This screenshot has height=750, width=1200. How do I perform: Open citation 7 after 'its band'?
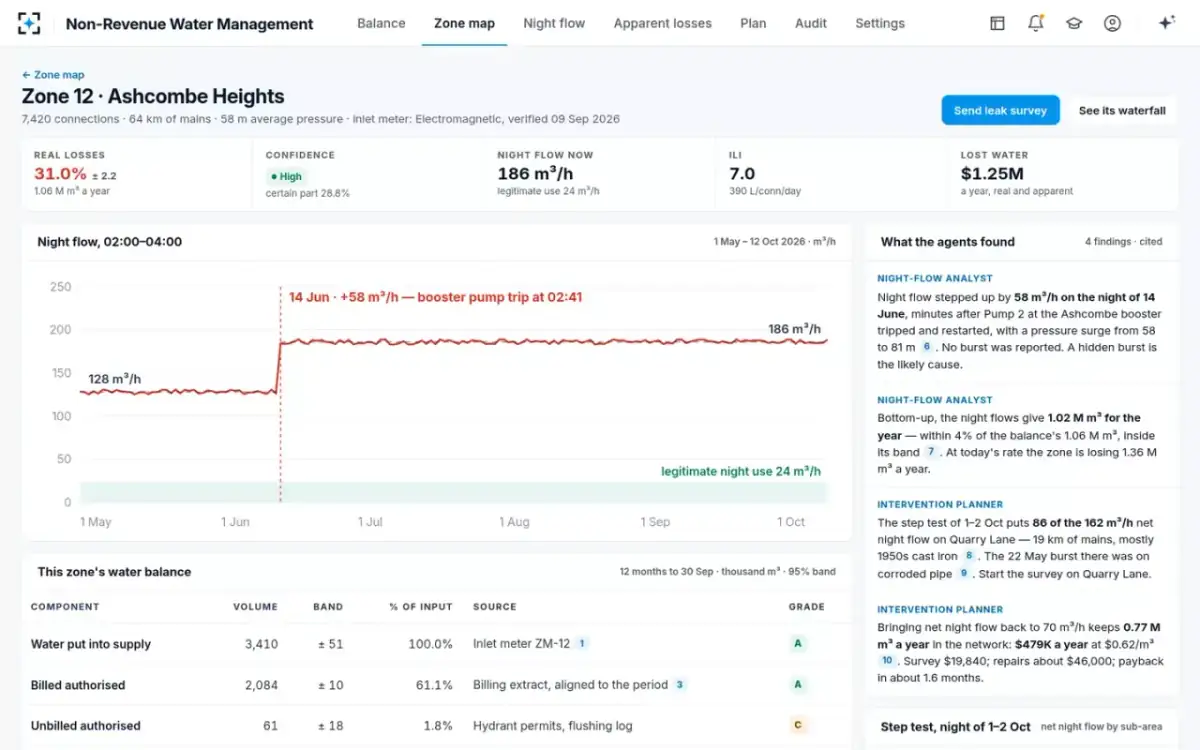[x=931, y=452]
